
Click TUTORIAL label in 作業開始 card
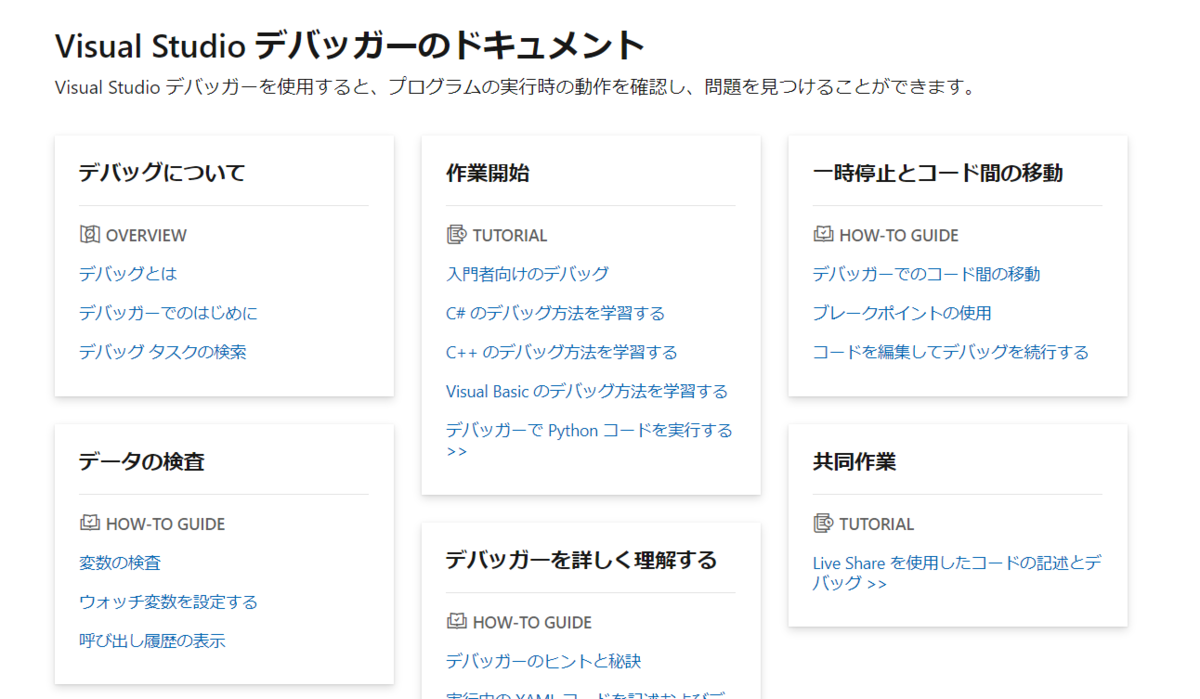(510, 235)
